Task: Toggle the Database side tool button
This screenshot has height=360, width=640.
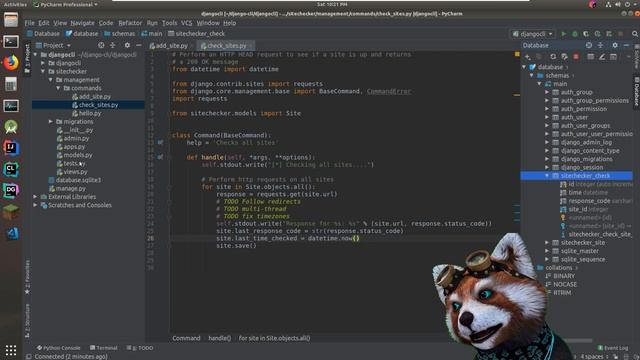Action: tap(636, 92)
